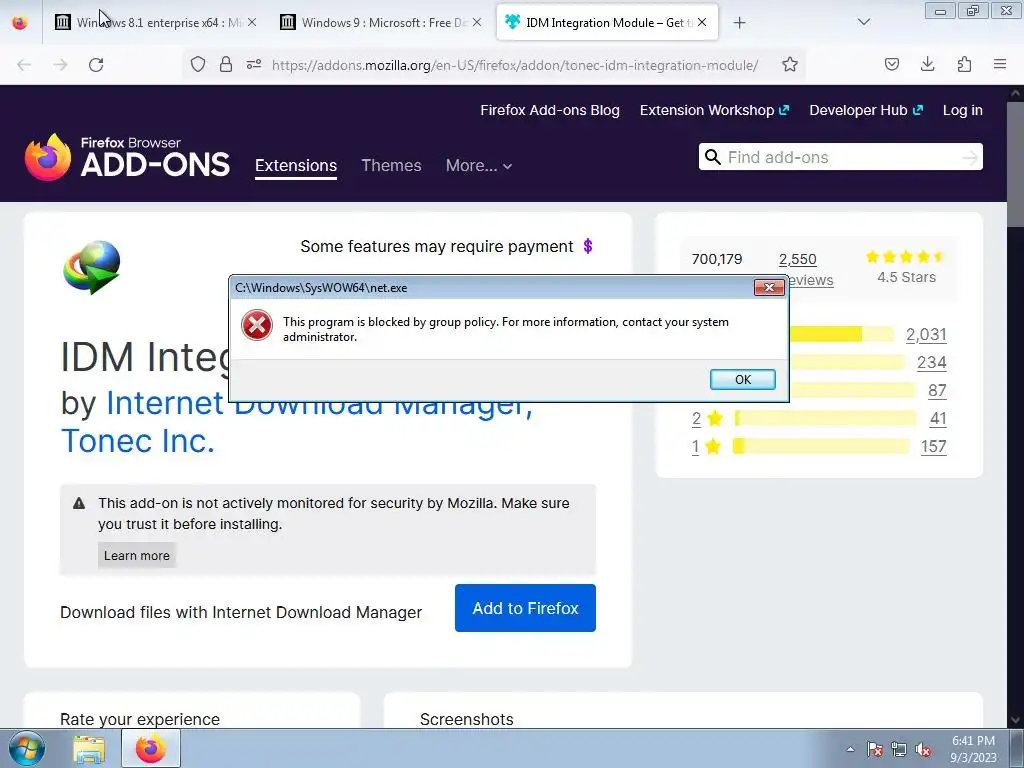Screen dimensions: 1024x768
Task: Click the search magnifier icon
Action: tap(713, 157)
